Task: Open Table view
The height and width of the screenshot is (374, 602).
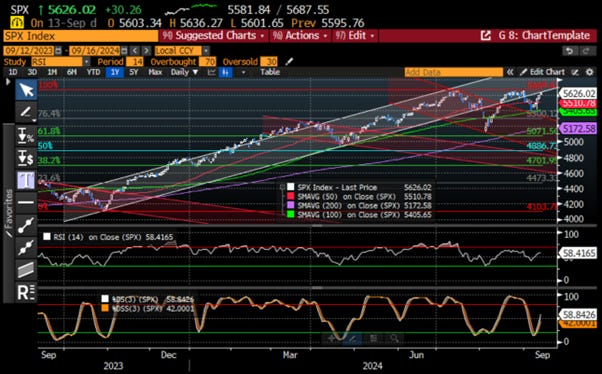Action: point(270,72)
